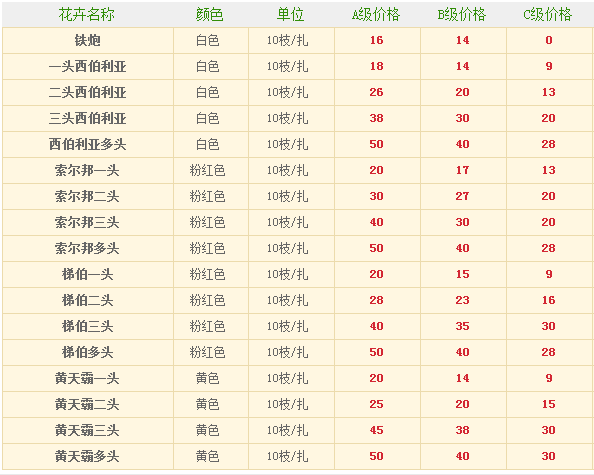The image size is (594, 475).
Task: Click the 颜色 column header
Action: [x=209, y=15]
